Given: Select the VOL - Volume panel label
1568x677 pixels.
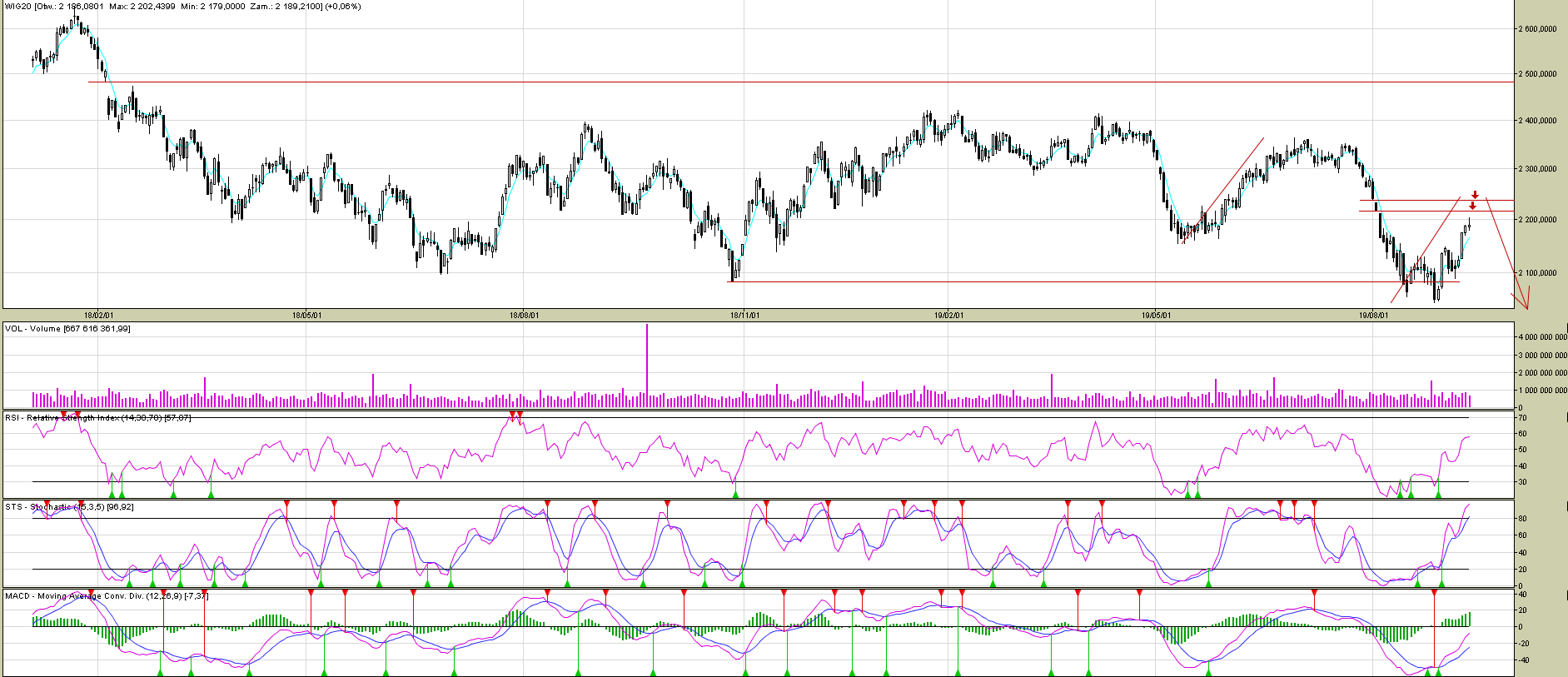Looking at the screenshot, I should coord(67,329).
